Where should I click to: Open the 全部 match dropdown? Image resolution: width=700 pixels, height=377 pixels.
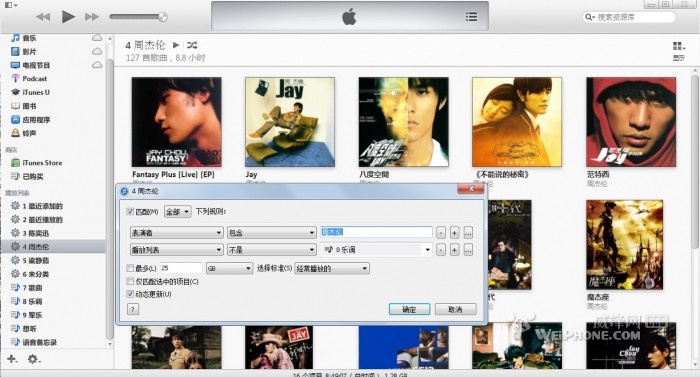[x=178, y=211]
